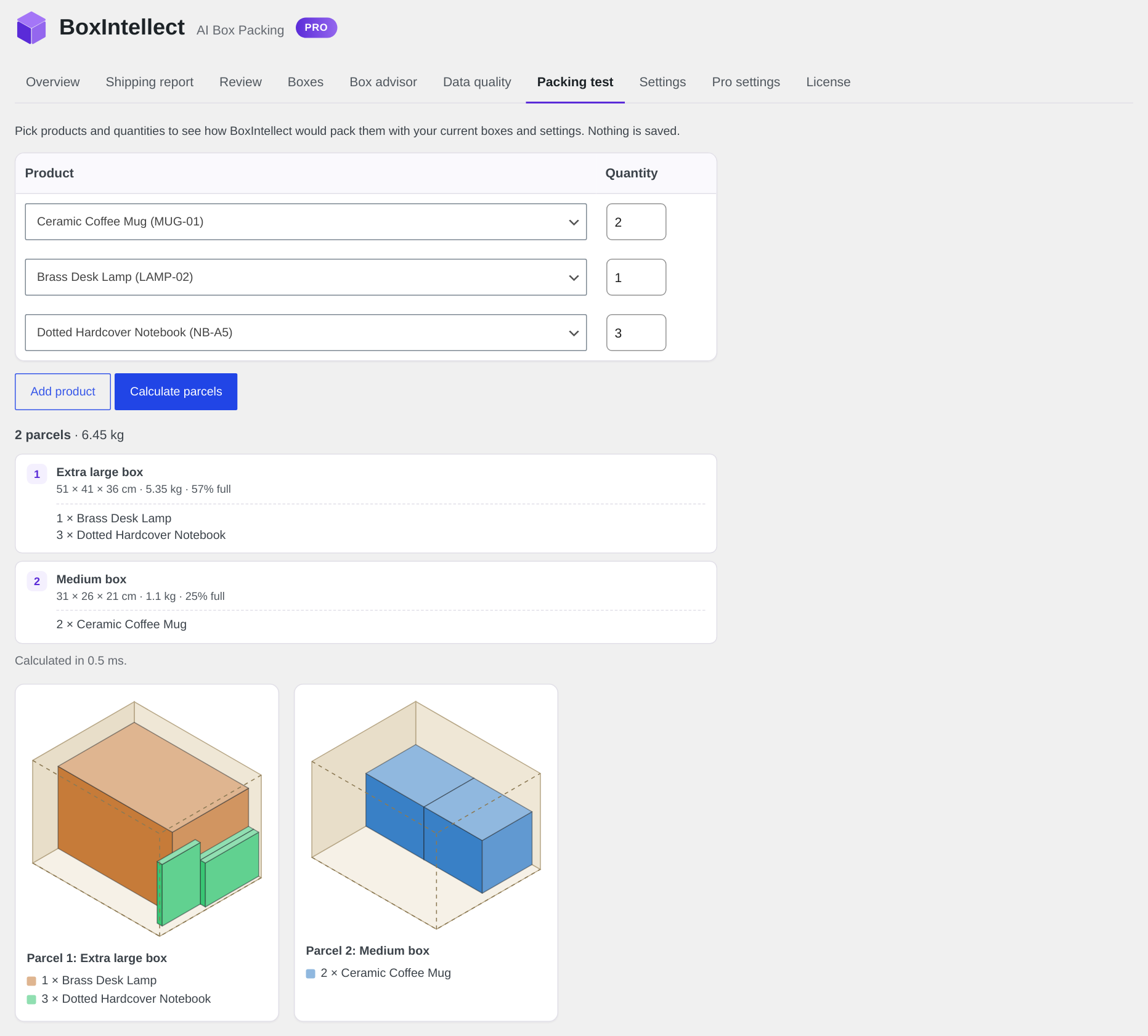Screen dimensions: 1148x1036
Task: Click parcel number 1 badge
Action: [37, 474]
